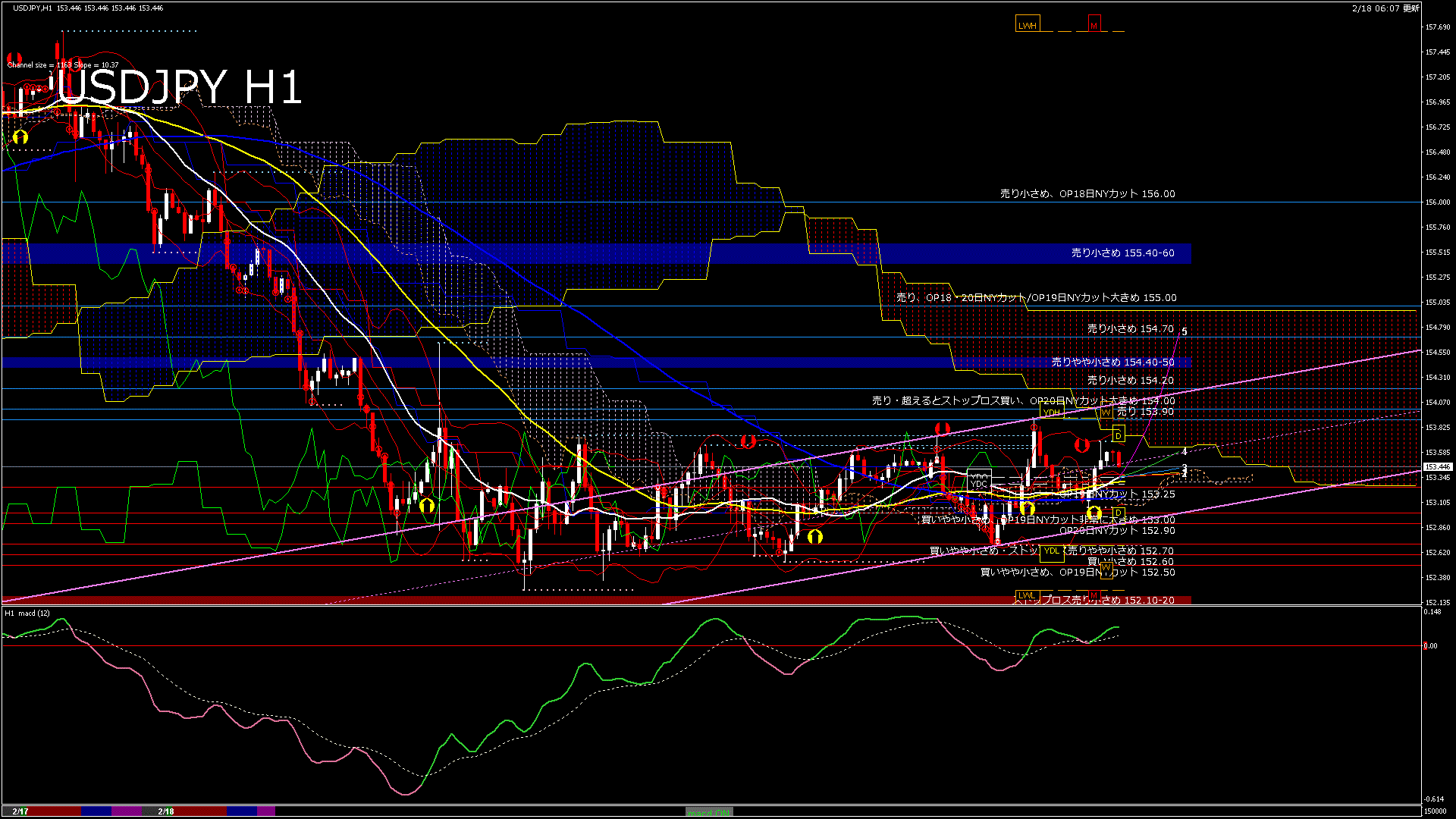Select the 売り小さめ 155.40-60 blue zone label
Image resolution: width=1456 pixels, height=819 pixels.
pyautogui.click(x=1122, y=253)
